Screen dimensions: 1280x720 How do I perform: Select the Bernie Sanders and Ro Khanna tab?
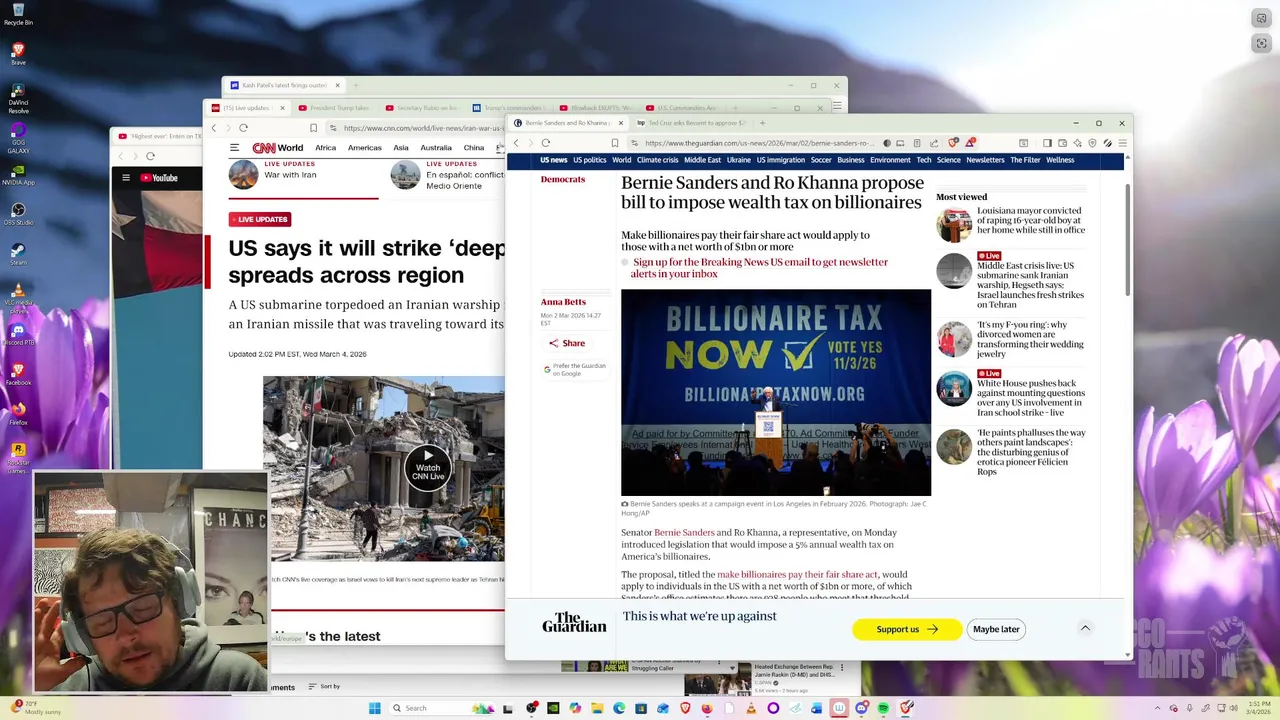click(x=567, y=123)
